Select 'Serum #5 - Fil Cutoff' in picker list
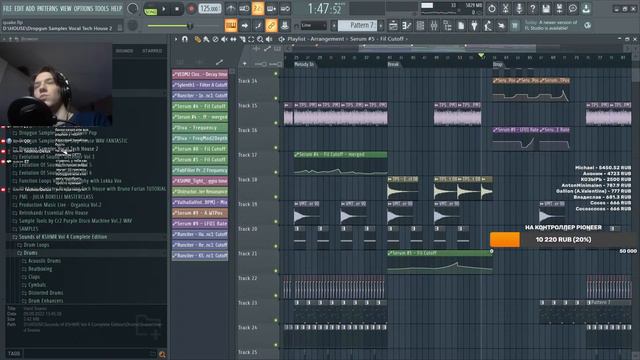 tap(200, 160)
